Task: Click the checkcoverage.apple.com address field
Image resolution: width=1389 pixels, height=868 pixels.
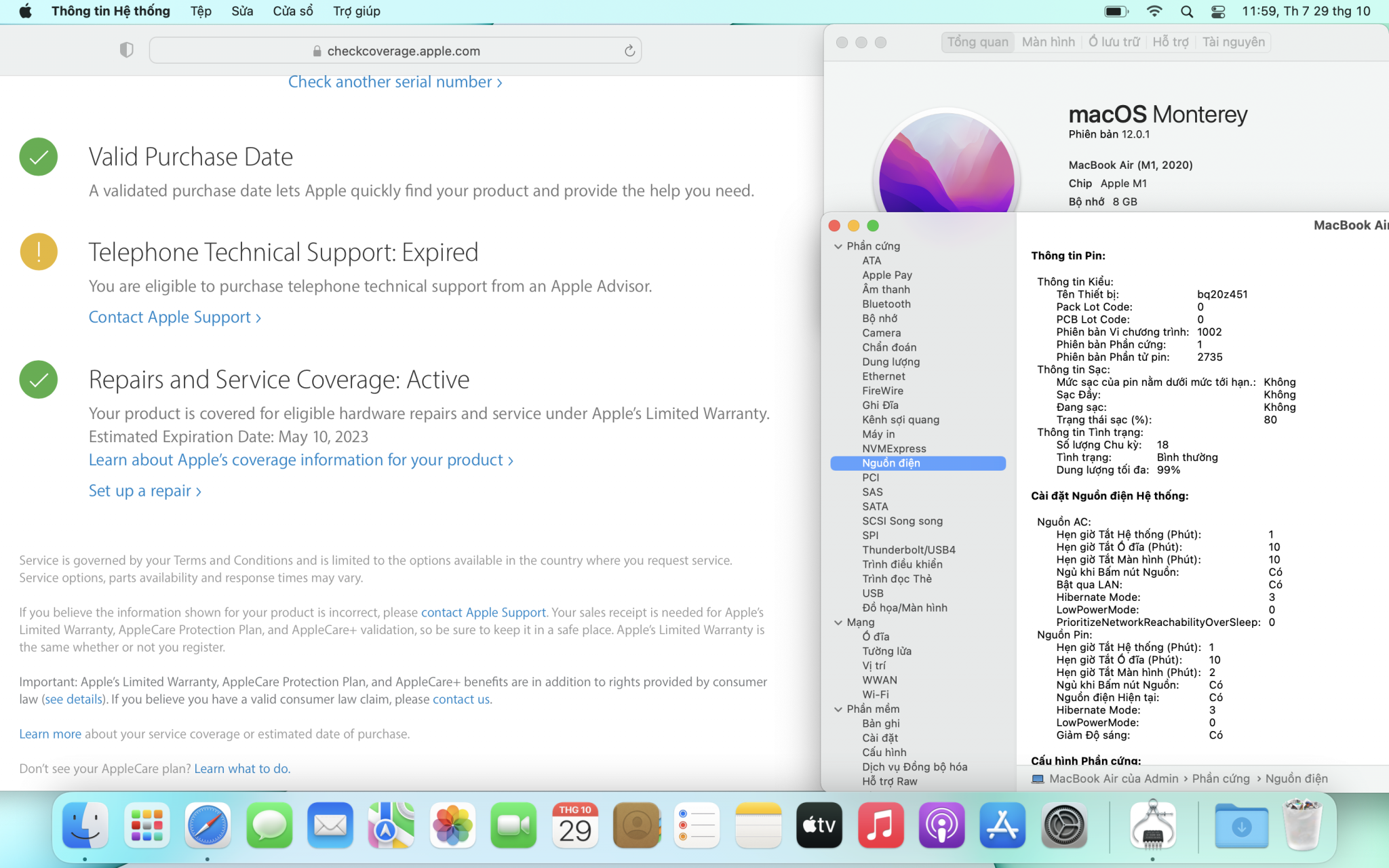Action: tap(403, 51)
